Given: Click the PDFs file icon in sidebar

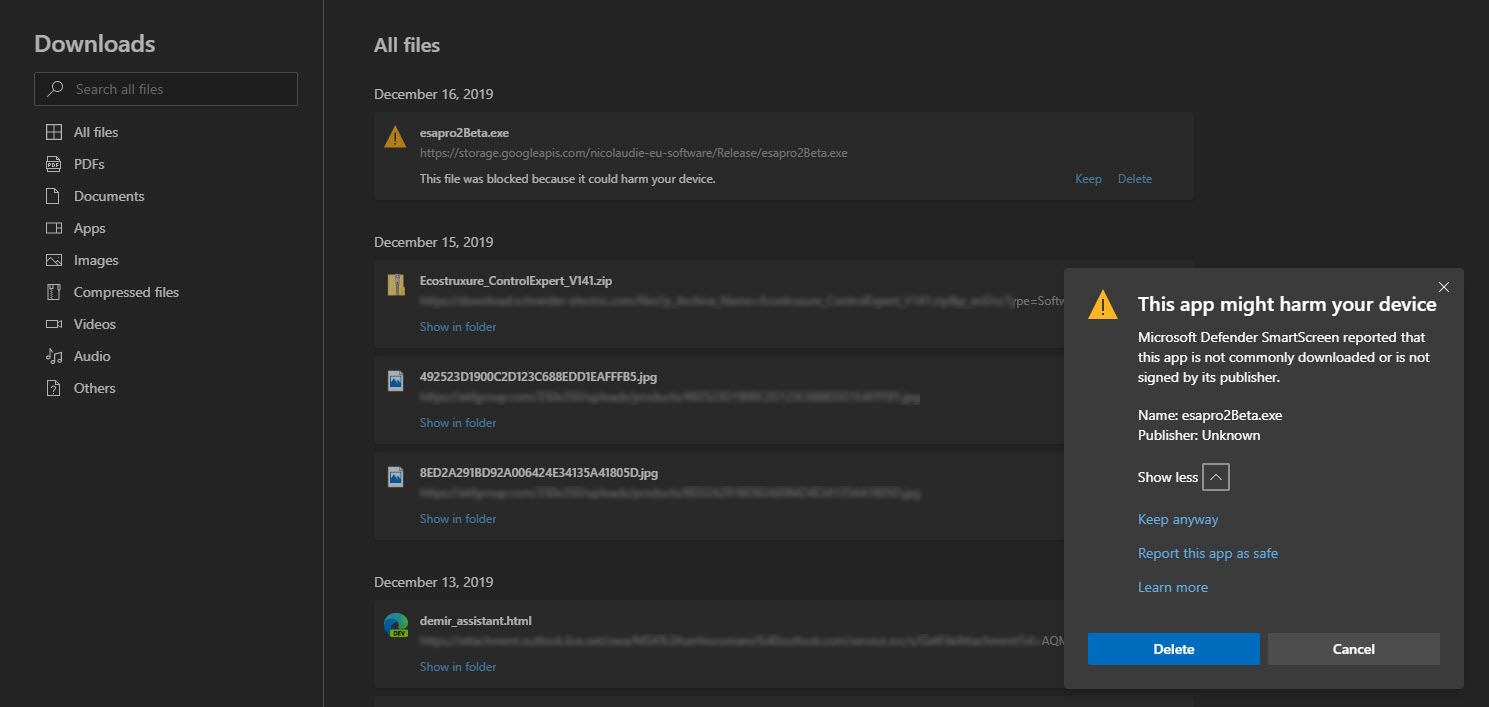Looking at the screenshot, I should [x=54, y=164].
